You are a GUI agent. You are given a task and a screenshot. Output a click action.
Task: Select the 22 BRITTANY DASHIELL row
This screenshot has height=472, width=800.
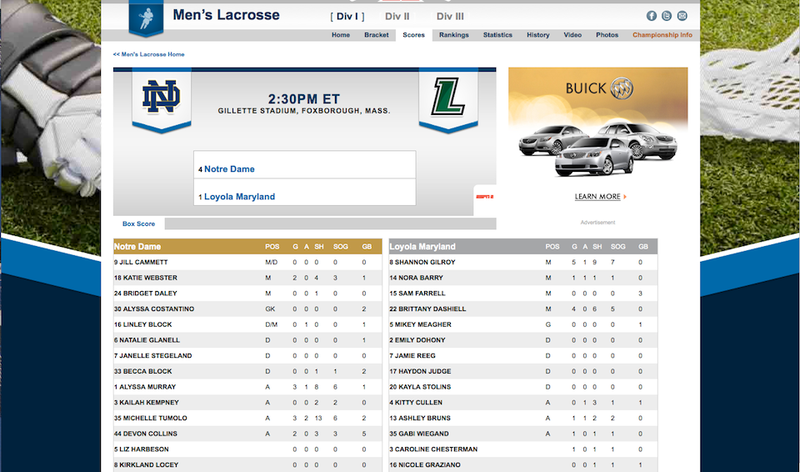pos(523,309)
